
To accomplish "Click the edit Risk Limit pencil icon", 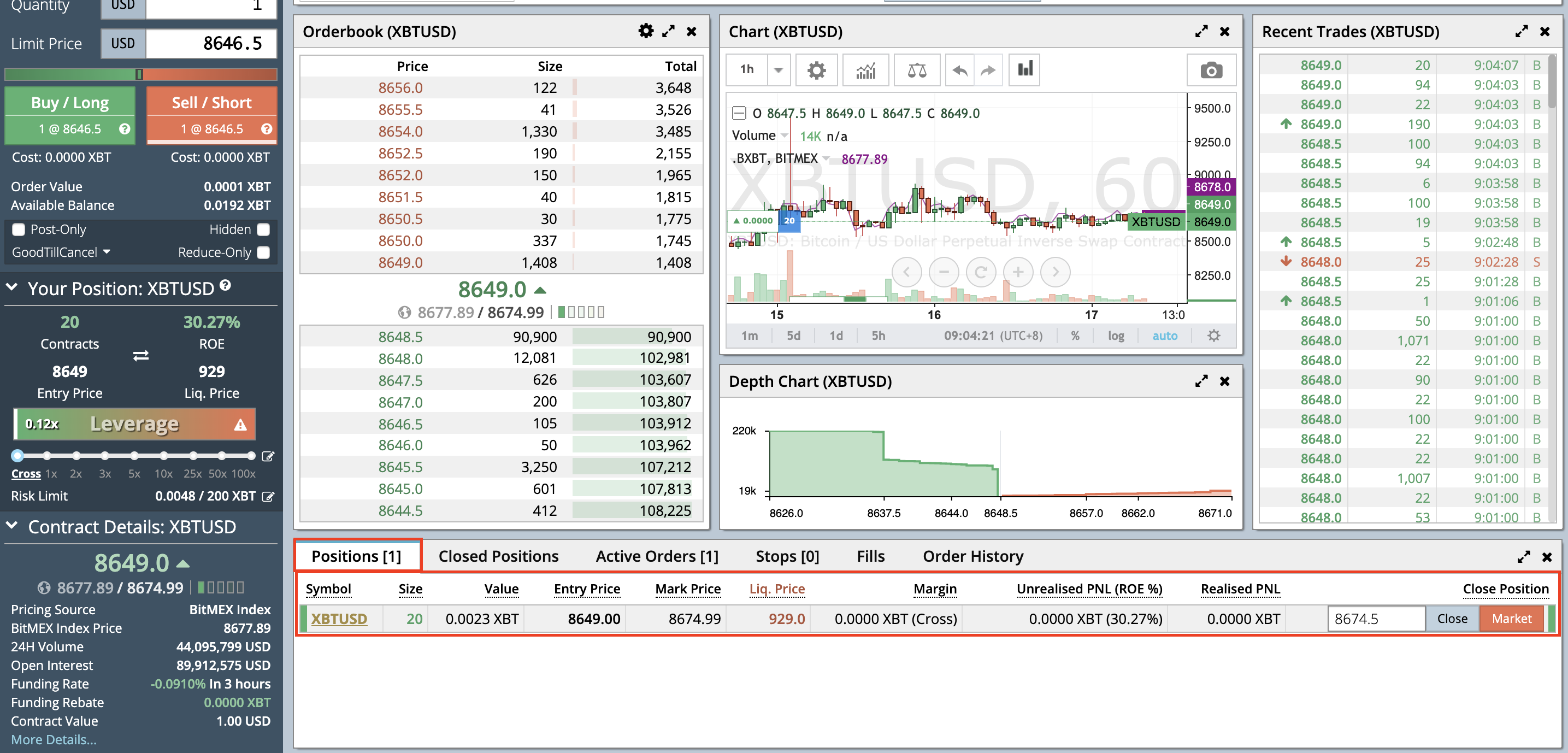I will coord(268,496).
